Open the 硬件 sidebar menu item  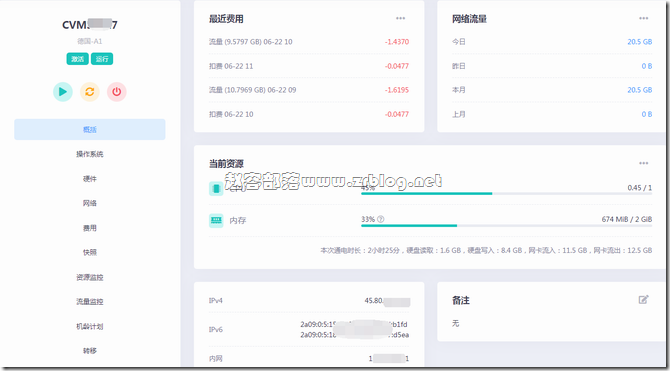tap(90, 179)
